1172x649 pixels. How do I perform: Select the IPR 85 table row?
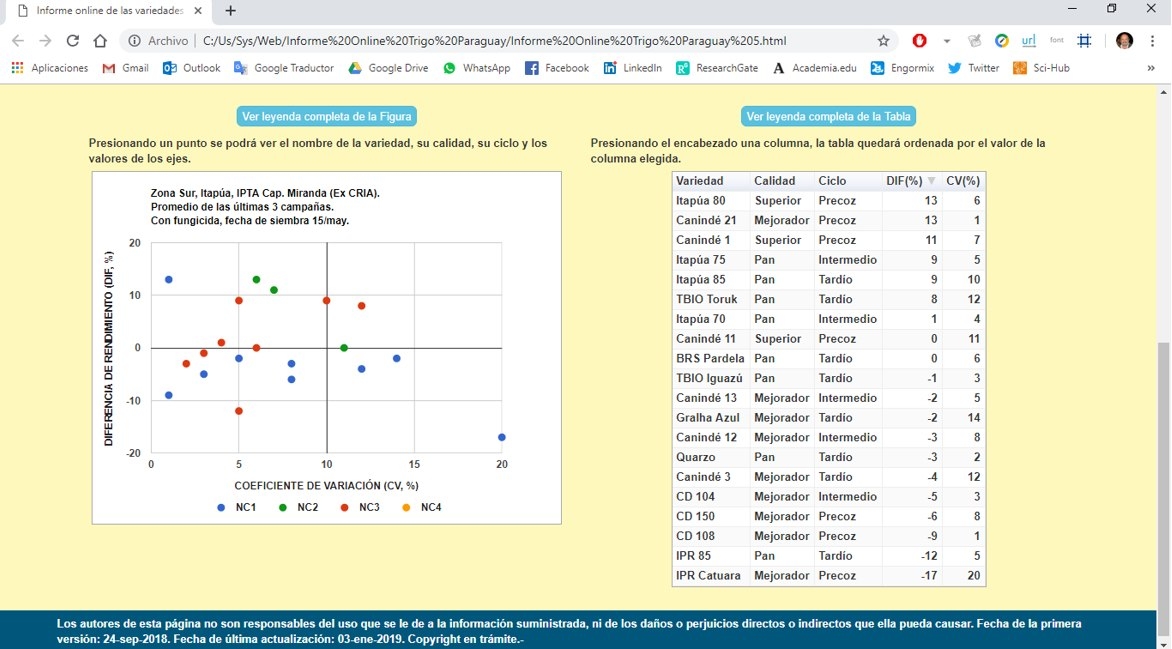828,556
